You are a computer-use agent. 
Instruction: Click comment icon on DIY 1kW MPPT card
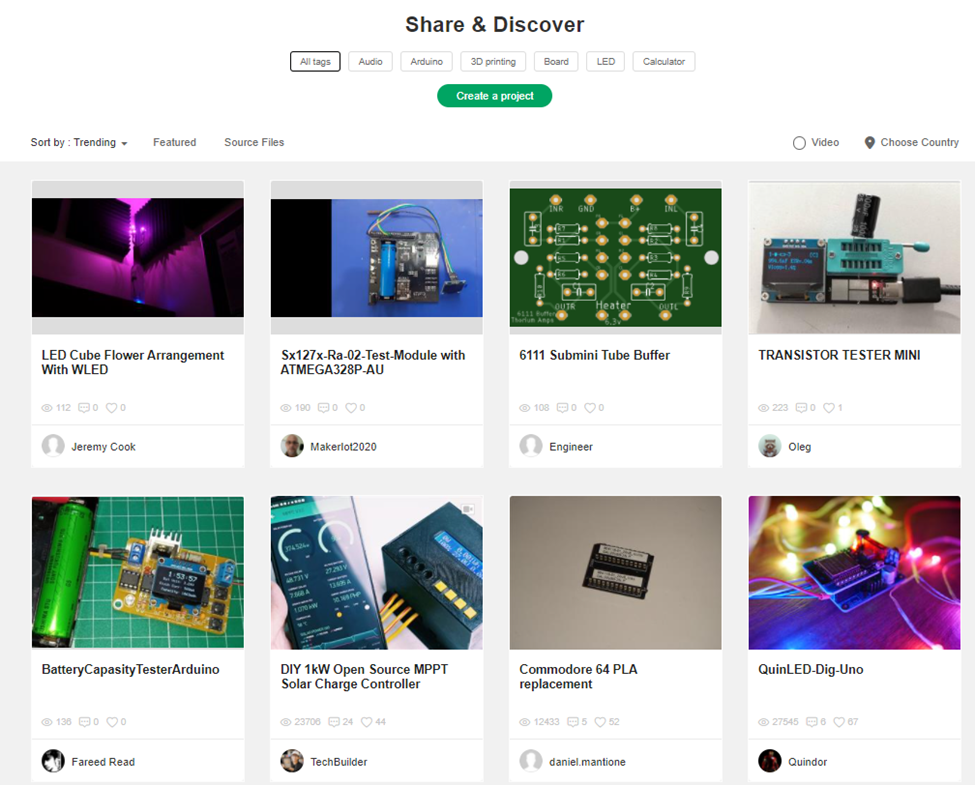click(x=334, y=722)
